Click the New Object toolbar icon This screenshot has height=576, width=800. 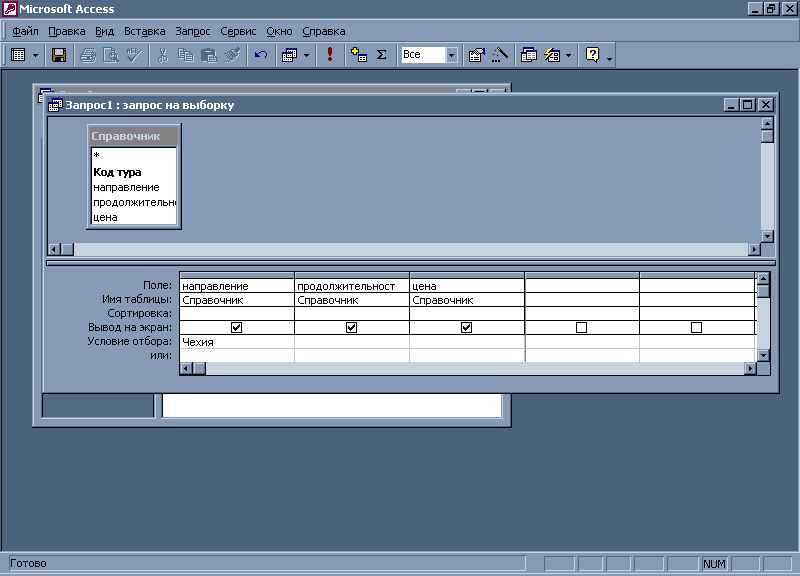click(x=552, y=55)
